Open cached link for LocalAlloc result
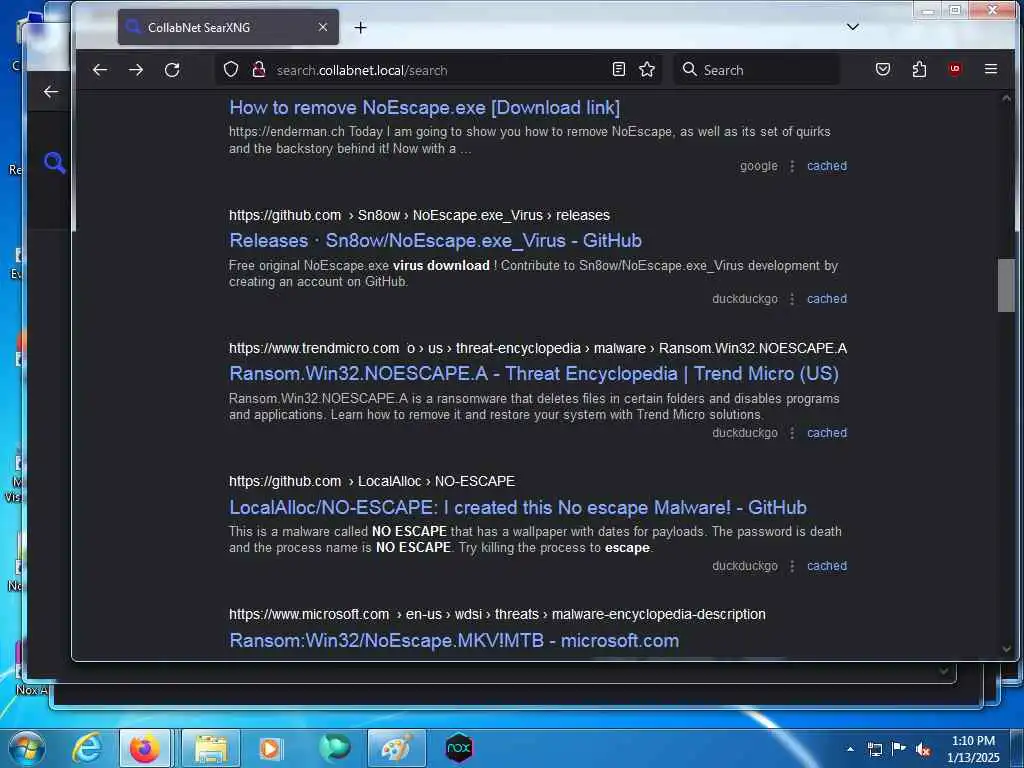 pos(827,566)
